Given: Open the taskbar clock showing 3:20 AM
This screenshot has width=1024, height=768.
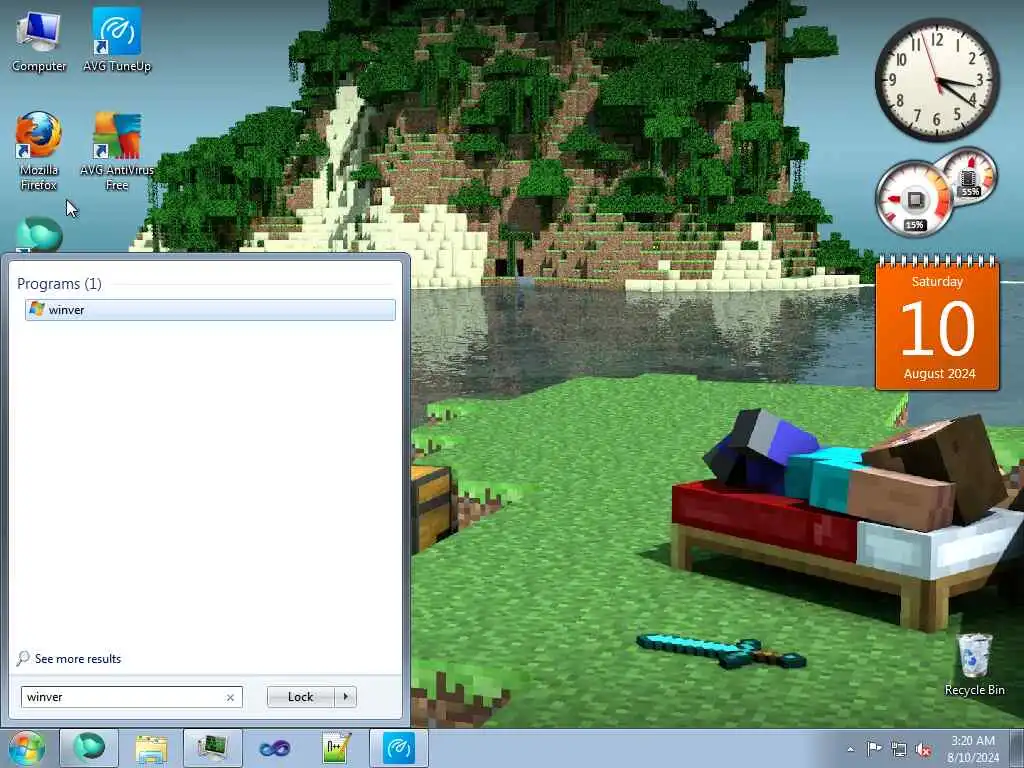Looking at the screenshot, I should pyautogui.click(x=973, y=749).
